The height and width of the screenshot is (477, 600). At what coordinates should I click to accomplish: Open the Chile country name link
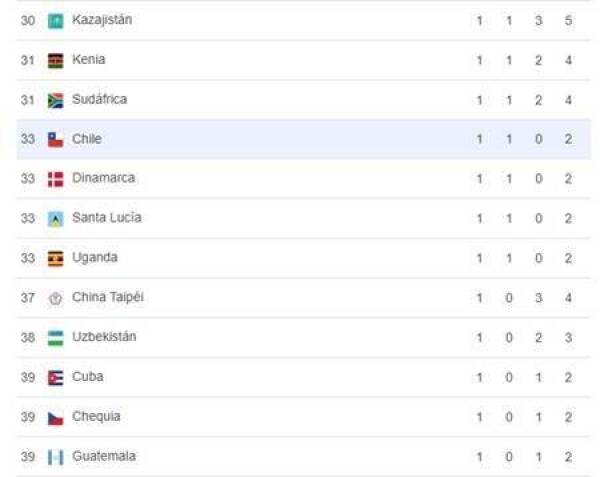87,139
